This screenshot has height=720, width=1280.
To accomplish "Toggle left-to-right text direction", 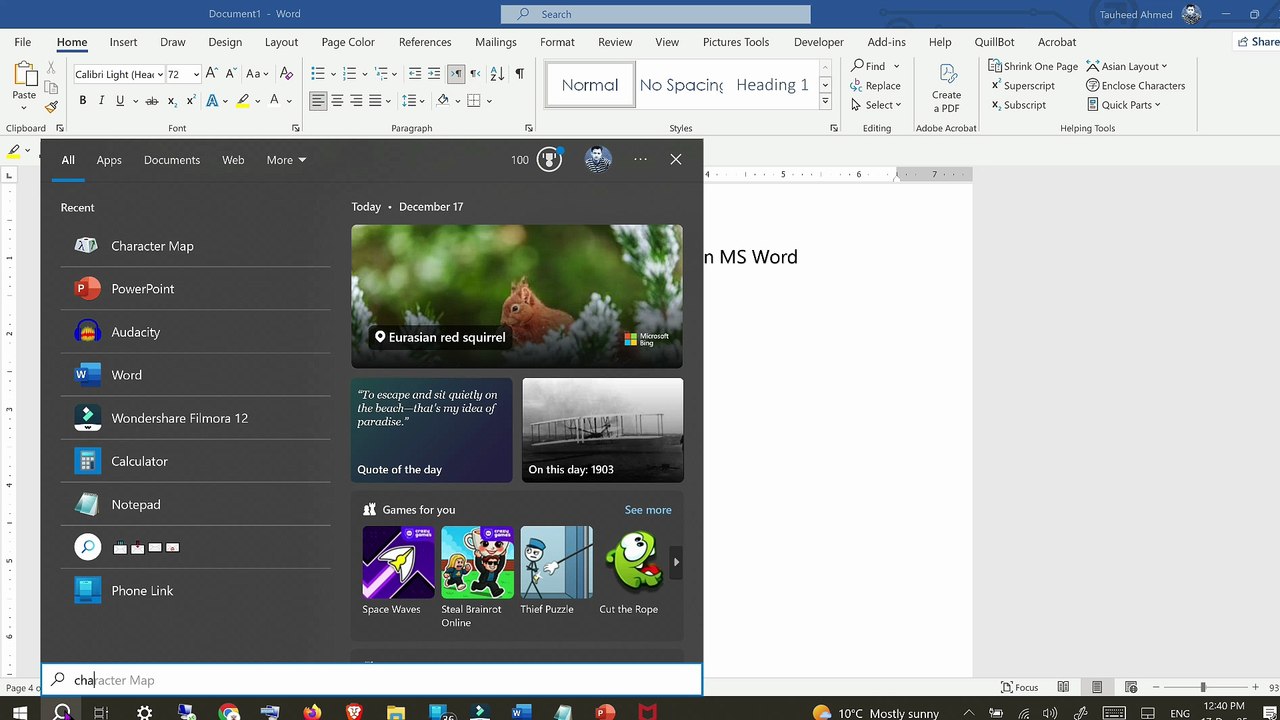I will (x=456, y=74).
